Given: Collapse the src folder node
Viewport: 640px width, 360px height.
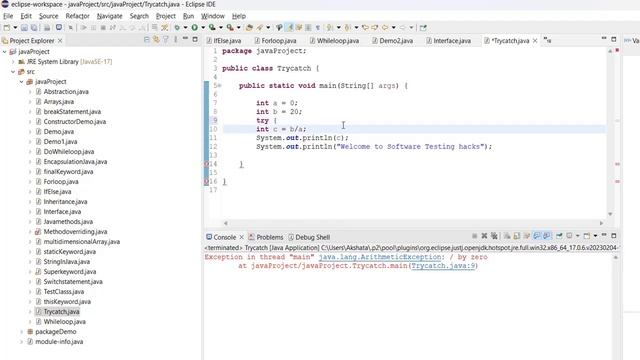Looking at the screenshot, I should pyautogui.click(x=13, y=72).
